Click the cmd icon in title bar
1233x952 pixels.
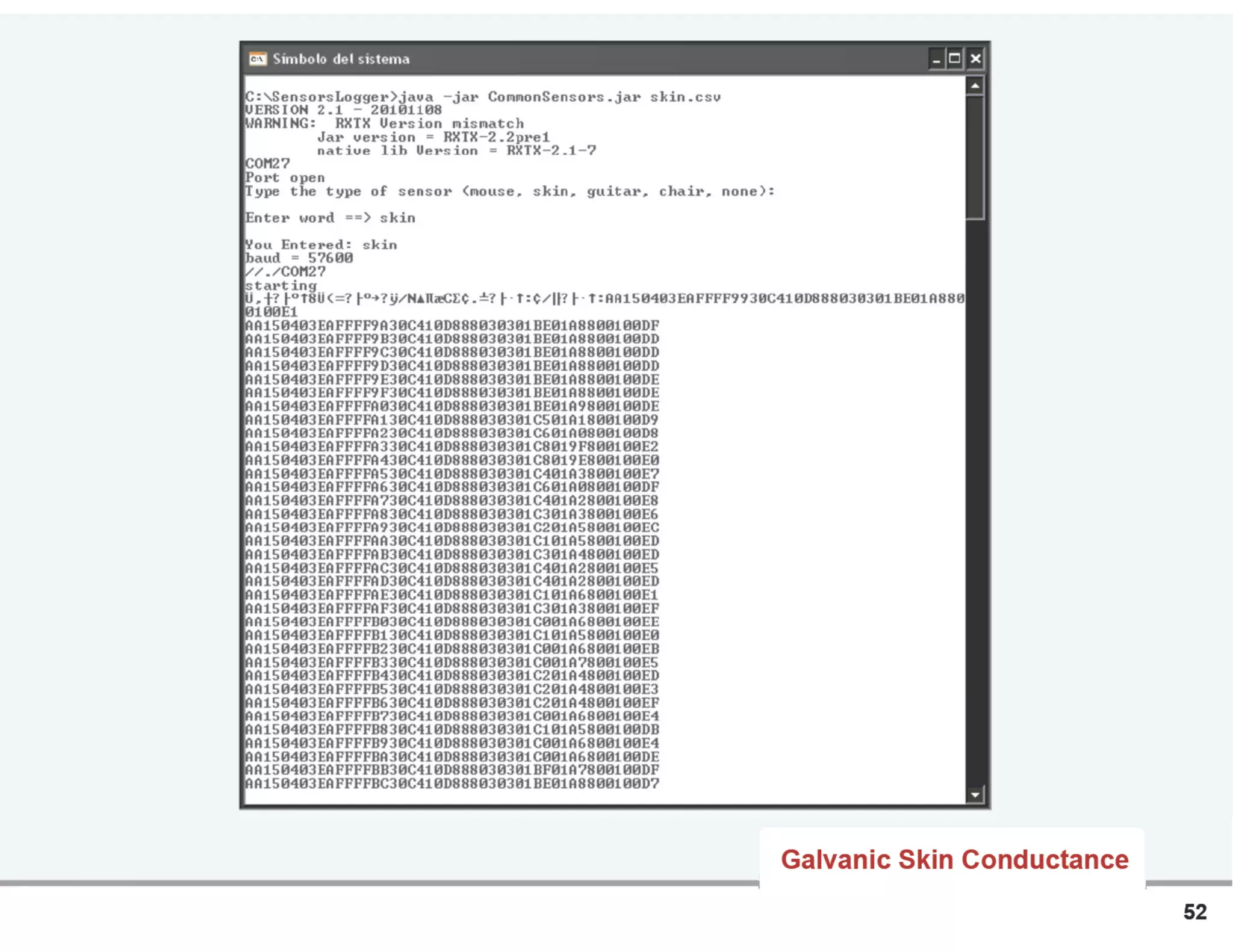[x=258, y=59]
